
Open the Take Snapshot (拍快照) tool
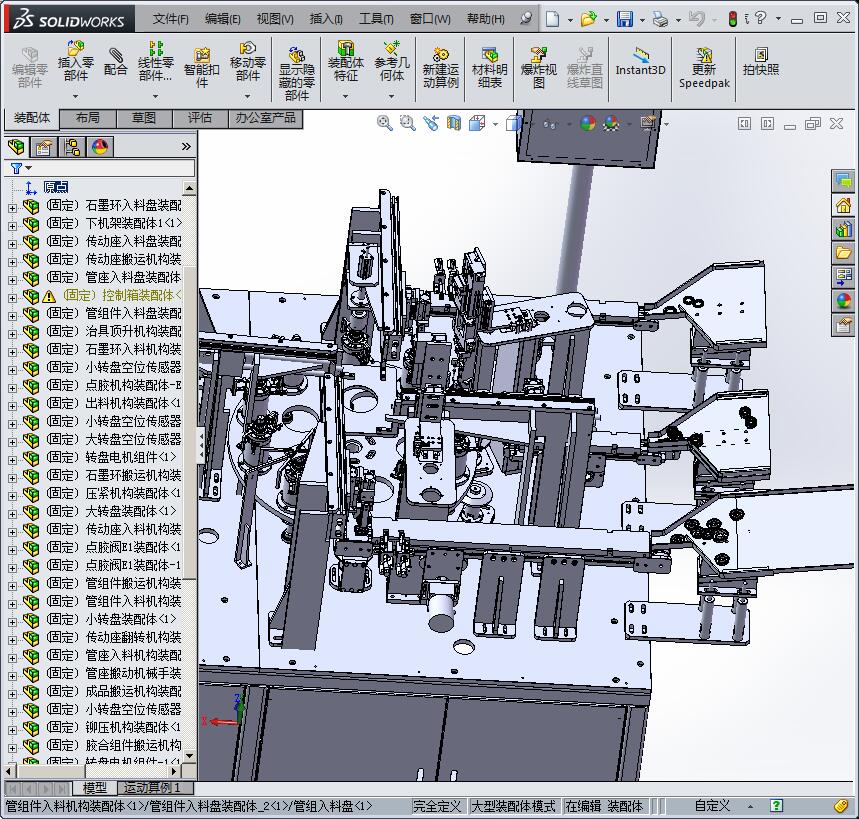pos(760,62)
